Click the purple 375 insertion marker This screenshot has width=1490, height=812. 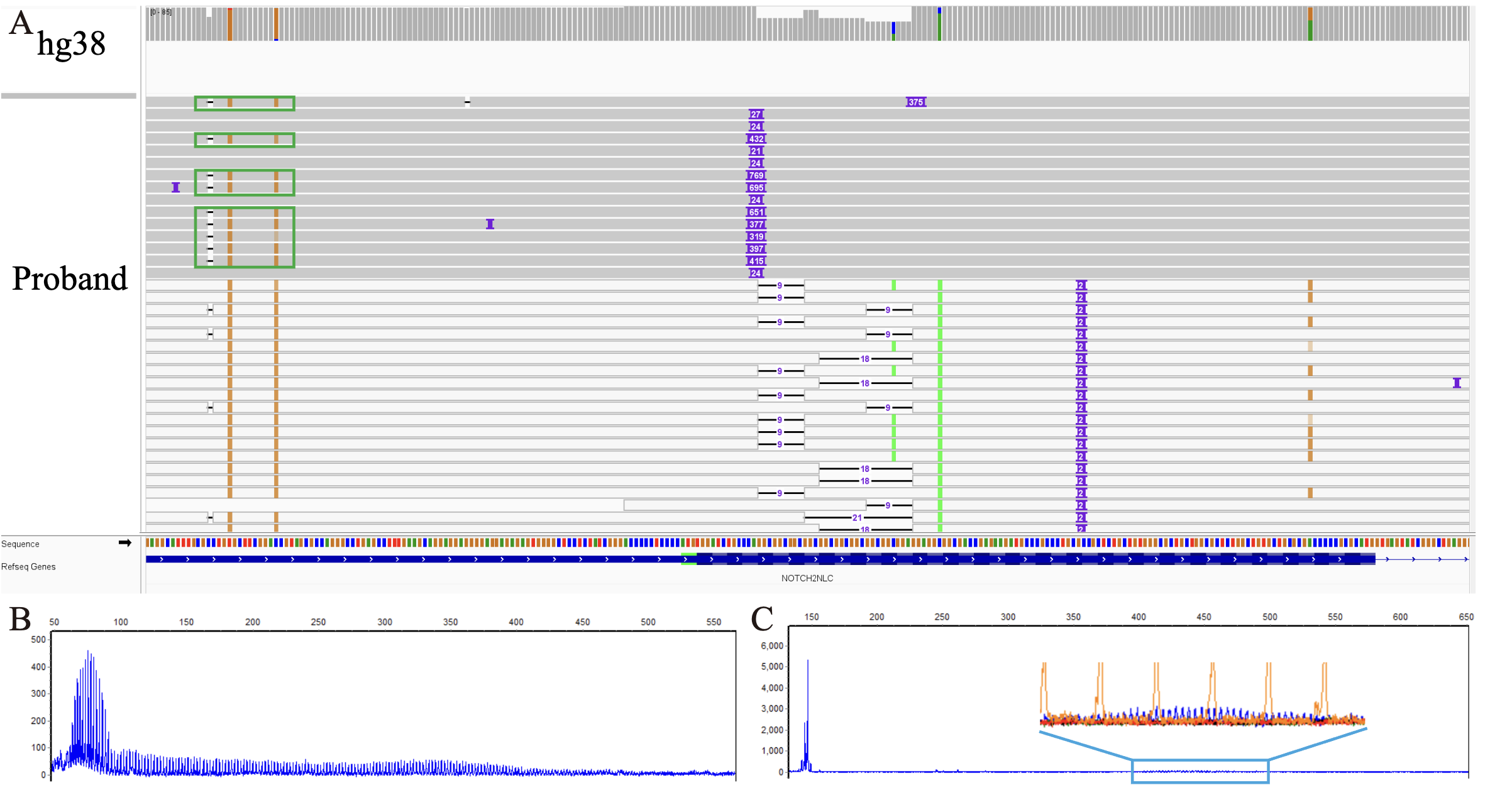click(x=915, y=102)
